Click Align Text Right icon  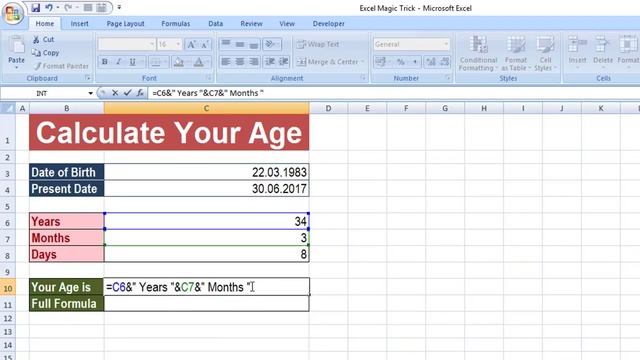coord(253,62)
